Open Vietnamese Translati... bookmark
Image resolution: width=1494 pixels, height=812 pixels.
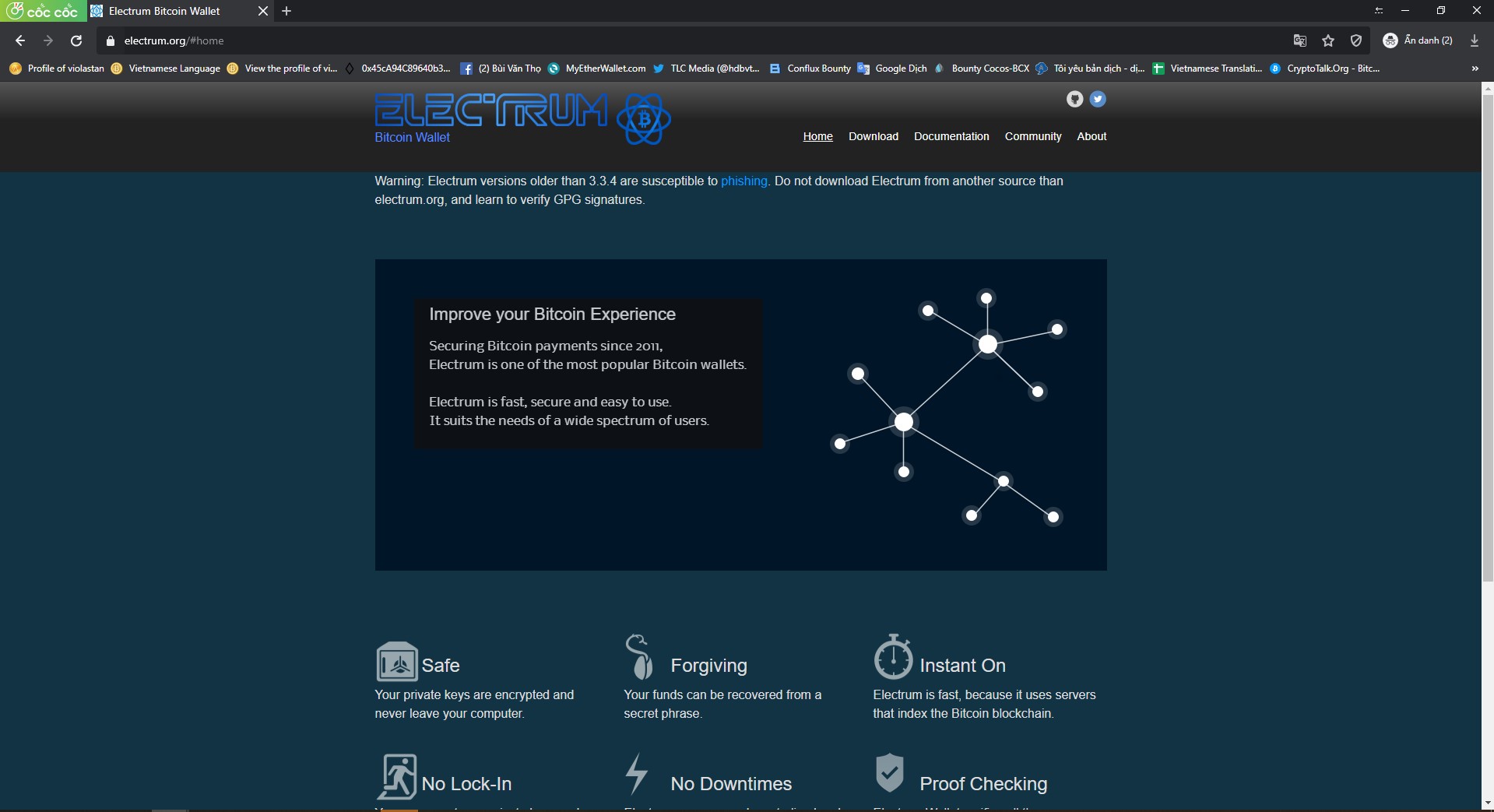(1208, 69)
